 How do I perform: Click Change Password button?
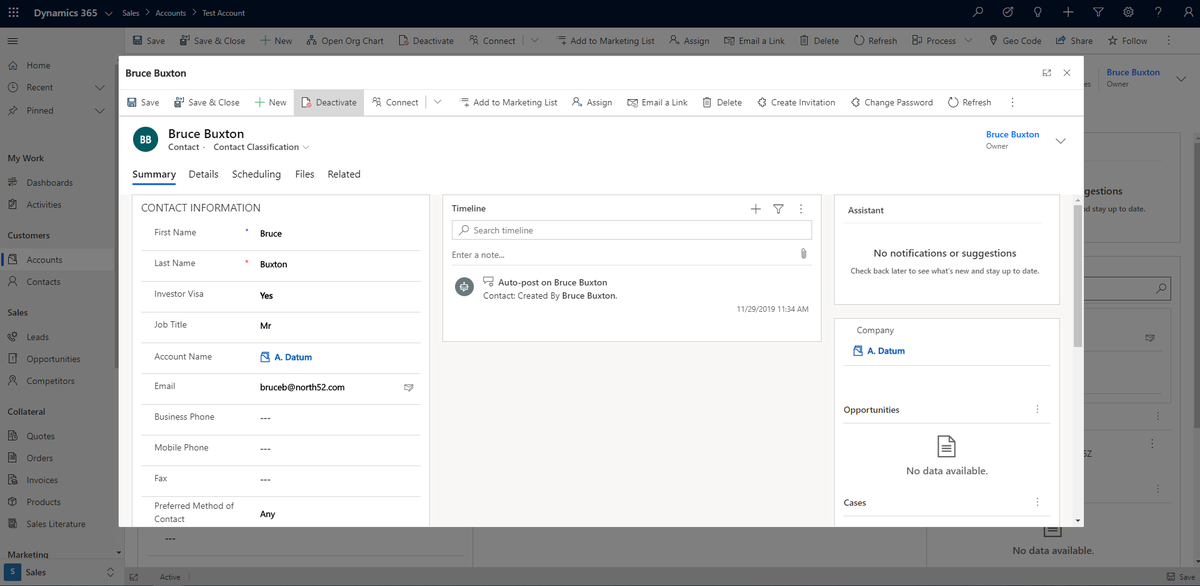(891, 102)
